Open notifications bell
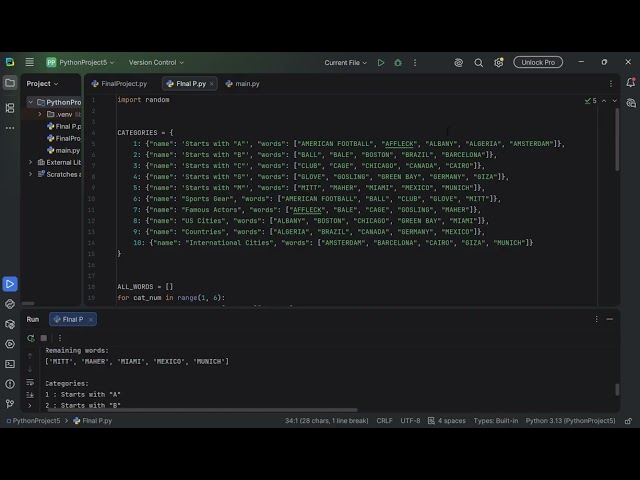The width and height of the screenshot is (640, 480). [x=631, y=82]
